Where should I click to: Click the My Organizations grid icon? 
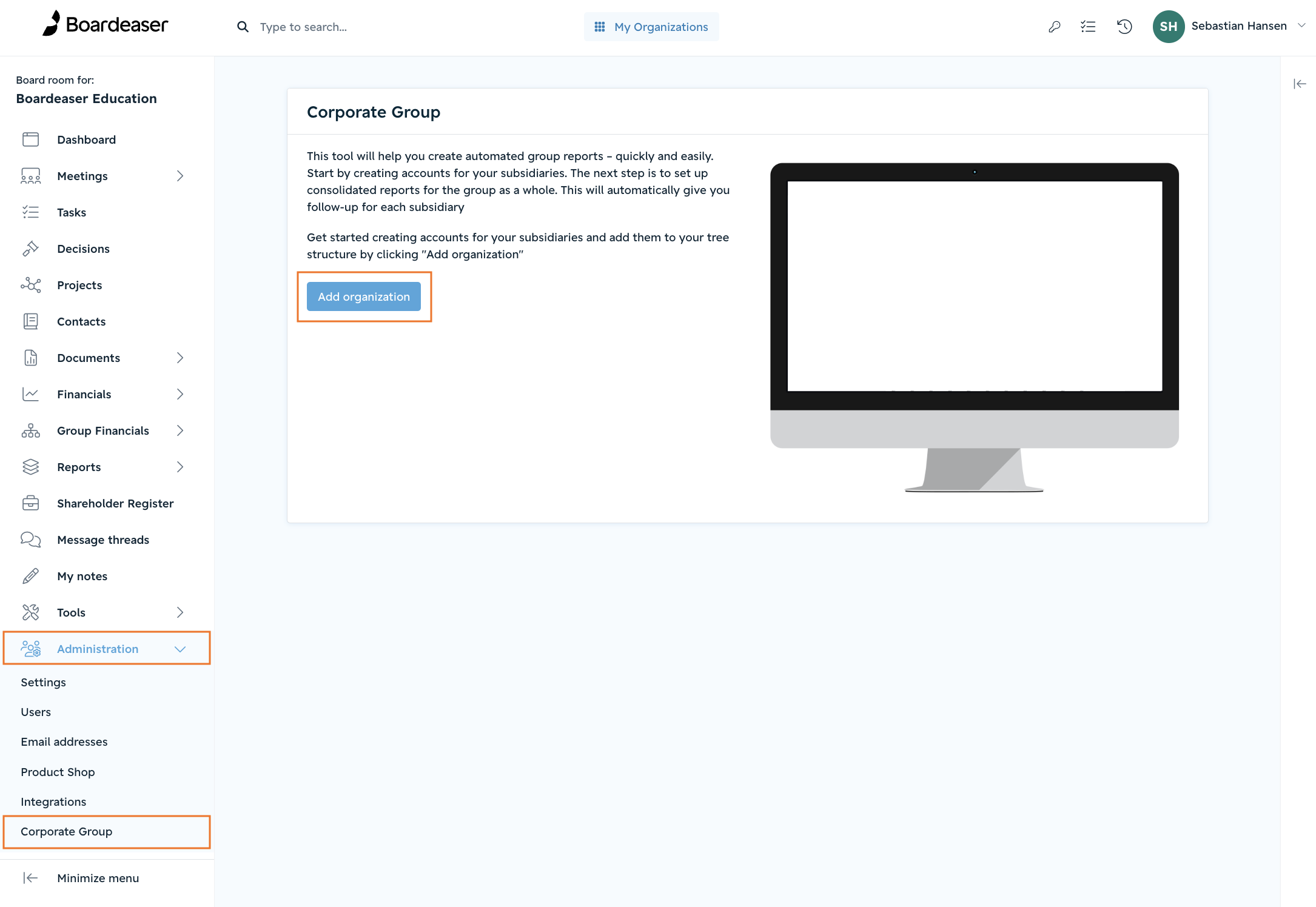[x=599, y=27]
